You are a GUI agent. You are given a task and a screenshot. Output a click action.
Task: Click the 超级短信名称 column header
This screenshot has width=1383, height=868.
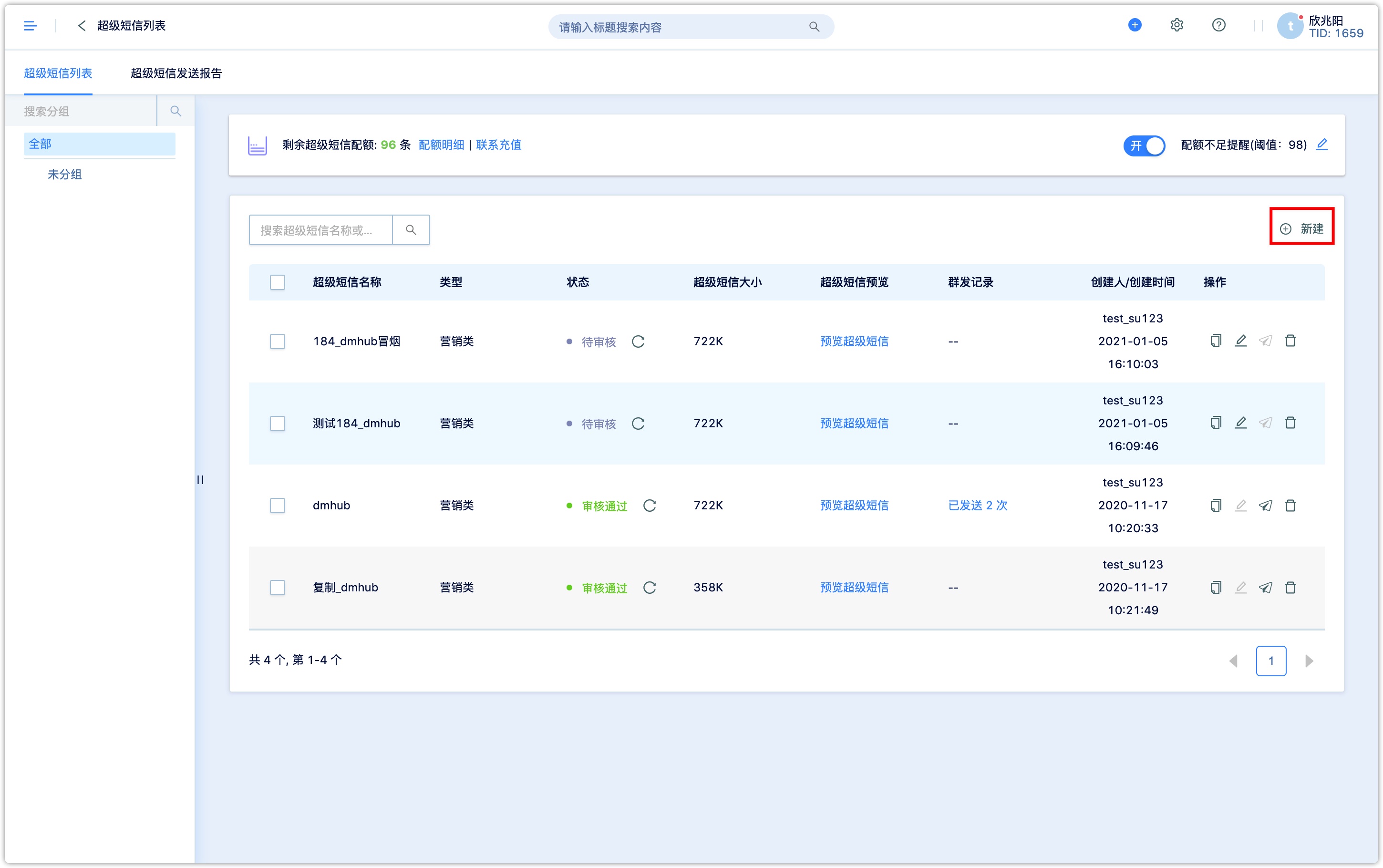(x=347, y=282)
